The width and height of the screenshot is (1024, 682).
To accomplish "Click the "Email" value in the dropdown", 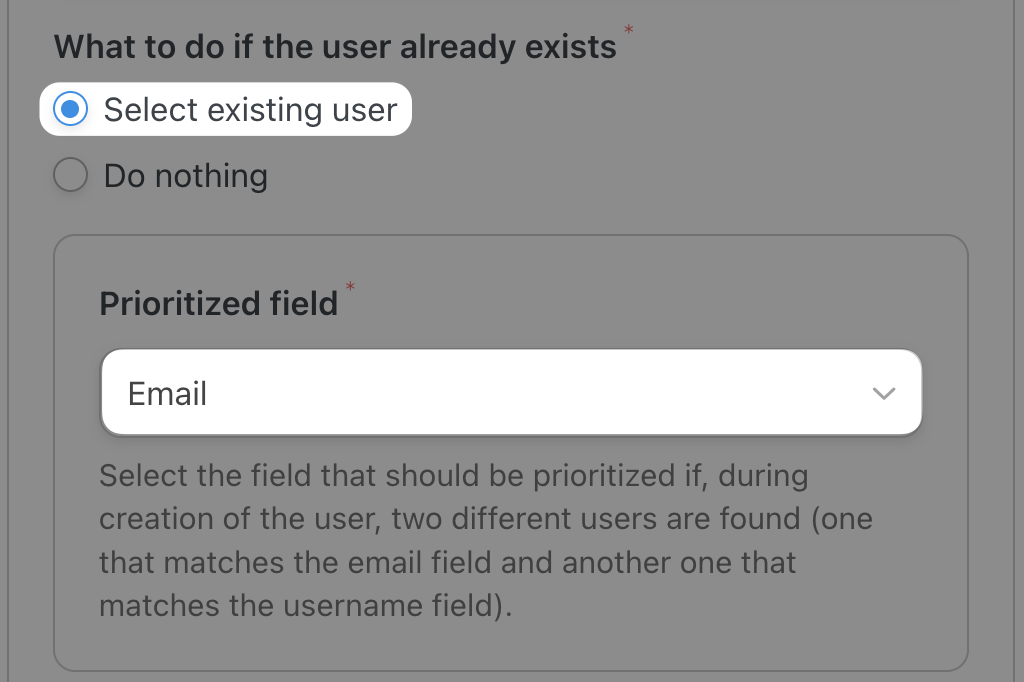I will [x=167, y=393].
